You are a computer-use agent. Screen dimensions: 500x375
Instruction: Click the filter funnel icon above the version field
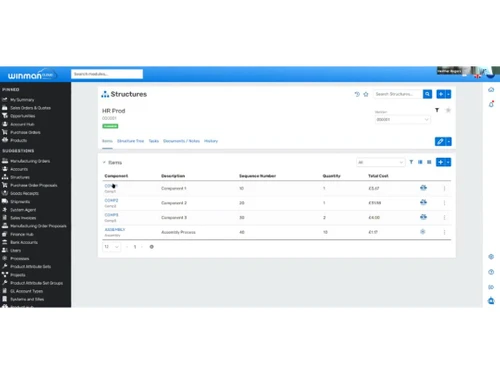(437, 110)
